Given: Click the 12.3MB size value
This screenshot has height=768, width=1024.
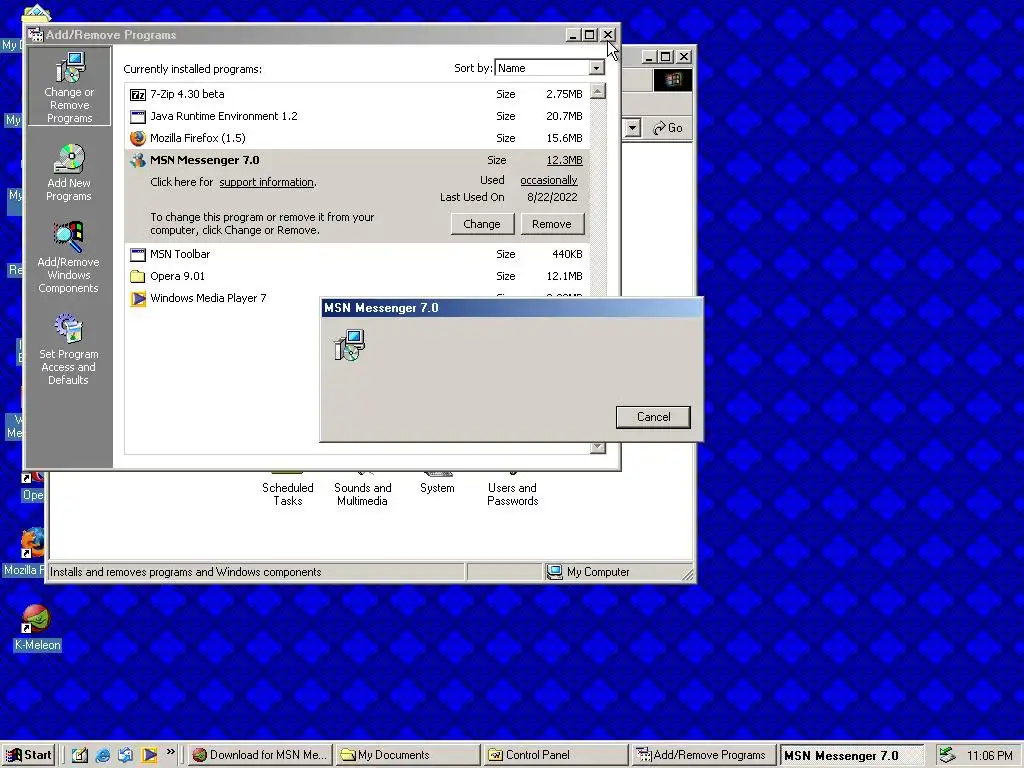Looking at the screenshot, I should (x=564, y=160).
